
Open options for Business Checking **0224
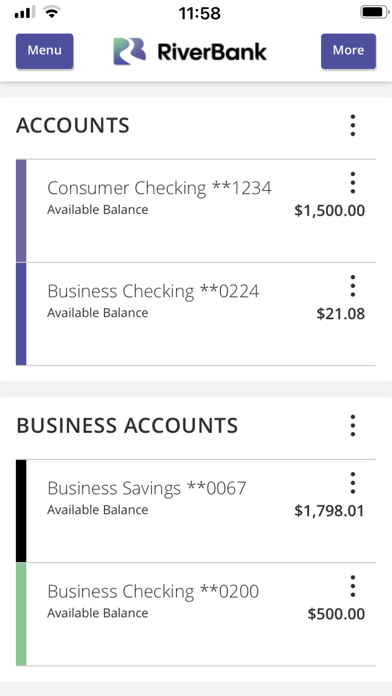(x=352, y=286)
